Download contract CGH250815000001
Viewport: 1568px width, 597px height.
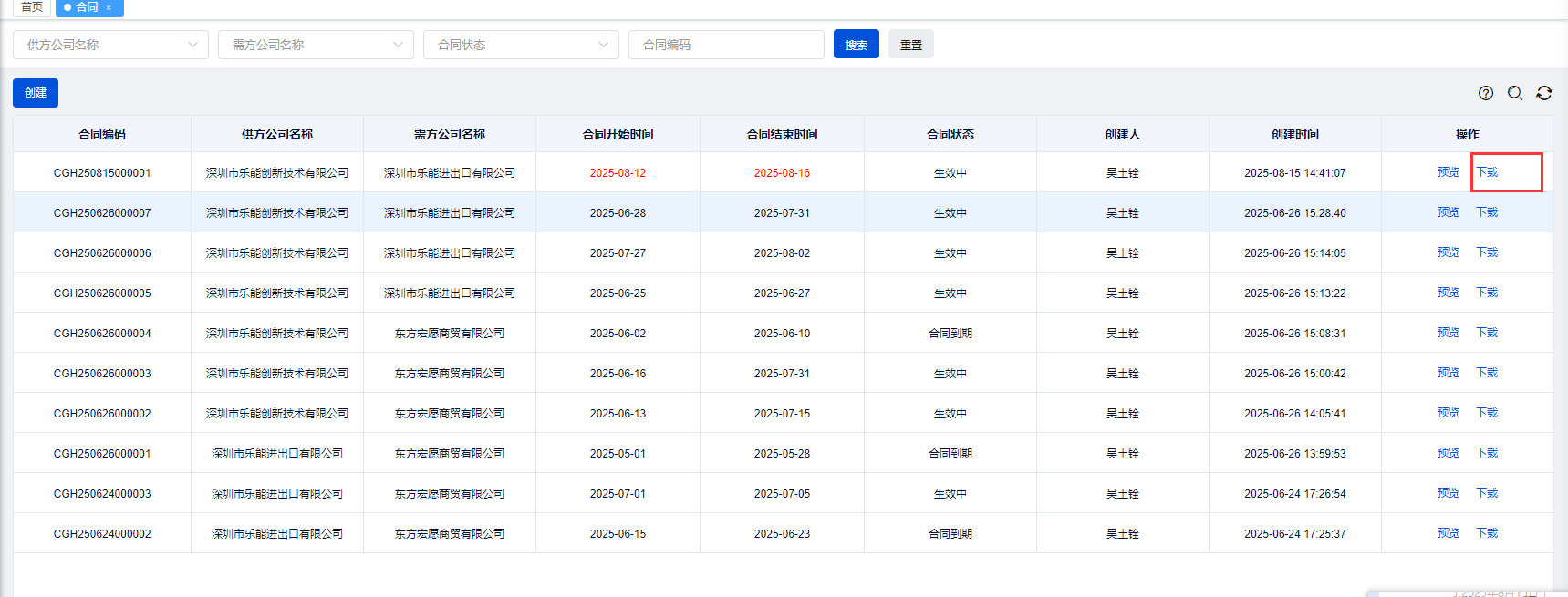(x=1488, y=172)
